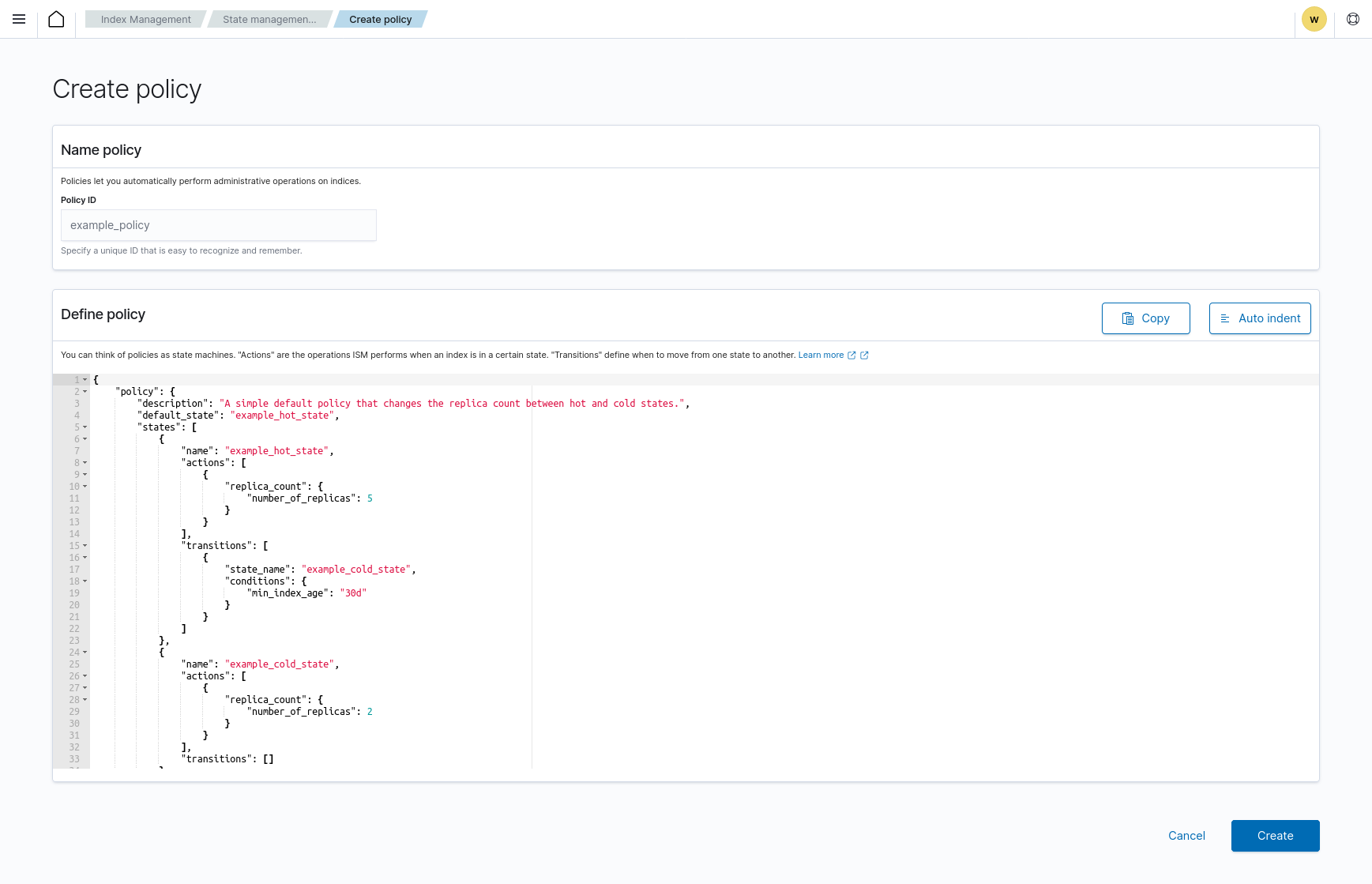
Task: Click the Define policy heading
Action: pos(103,314)
